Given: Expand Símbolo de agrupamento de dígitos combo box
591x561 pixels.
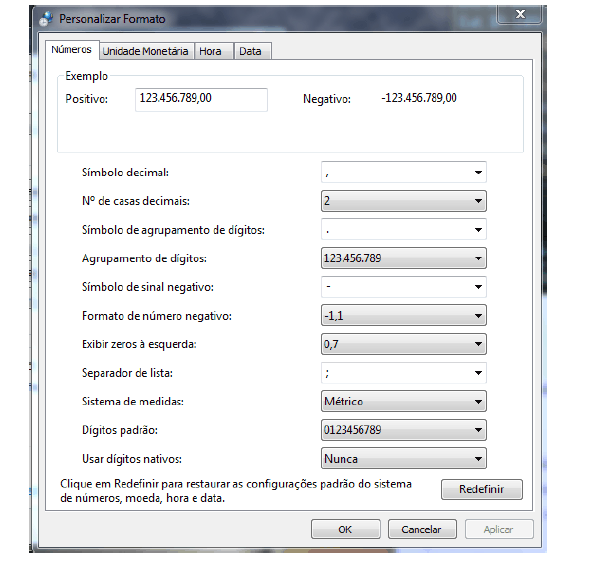Looking at the screenshot, I should pos(404,230).
